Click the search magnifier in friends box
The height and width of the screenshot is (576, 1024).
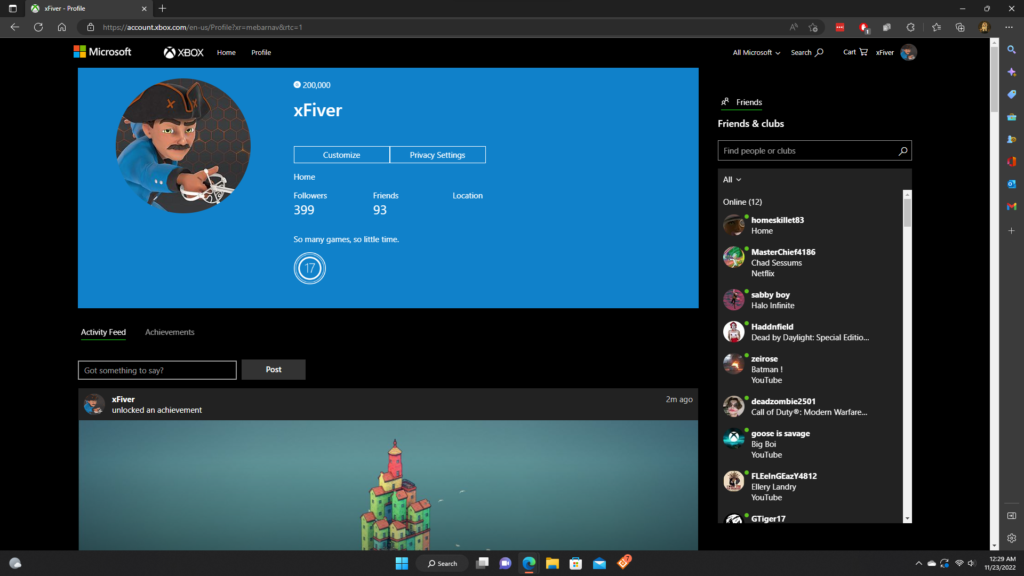point(902,151)
